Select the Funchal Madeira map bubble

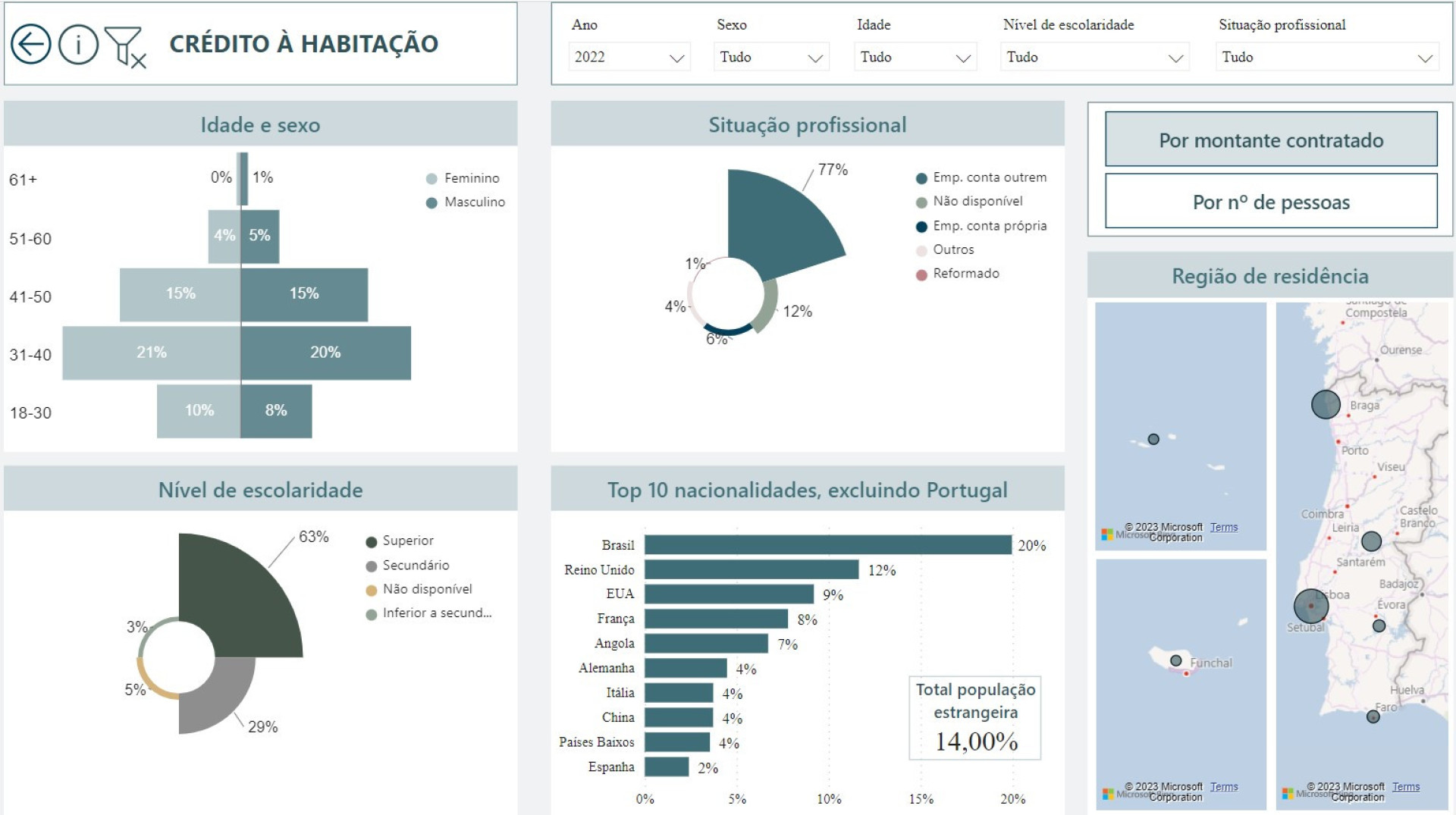(x=1175, y=660)
